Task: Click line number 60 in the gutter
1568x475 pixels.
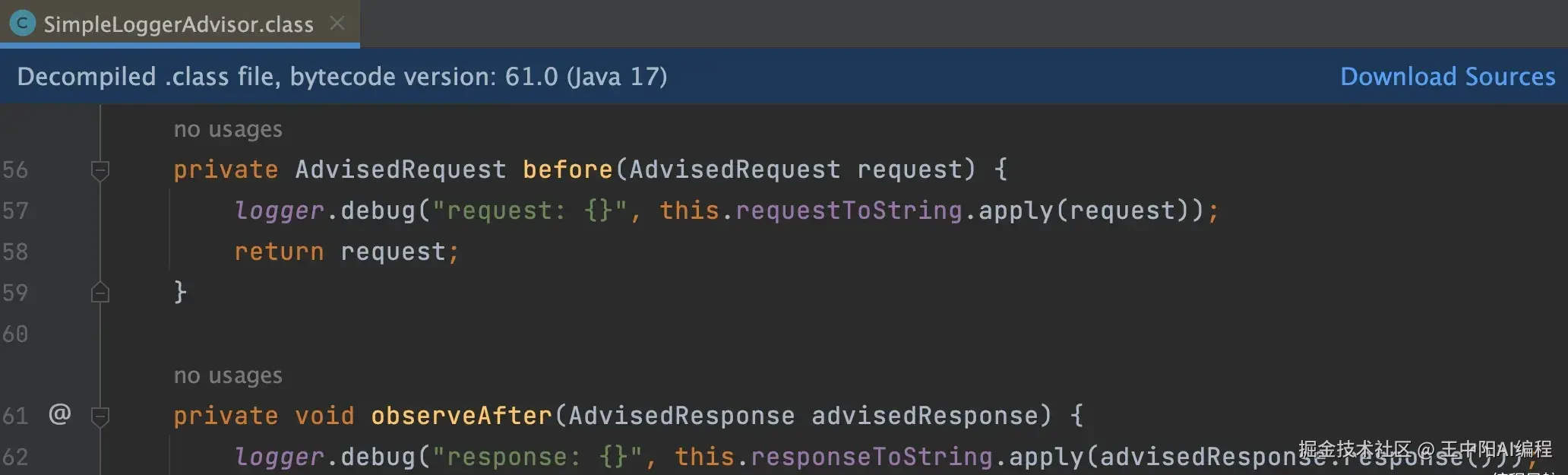Action: click(x=15, y=334)
